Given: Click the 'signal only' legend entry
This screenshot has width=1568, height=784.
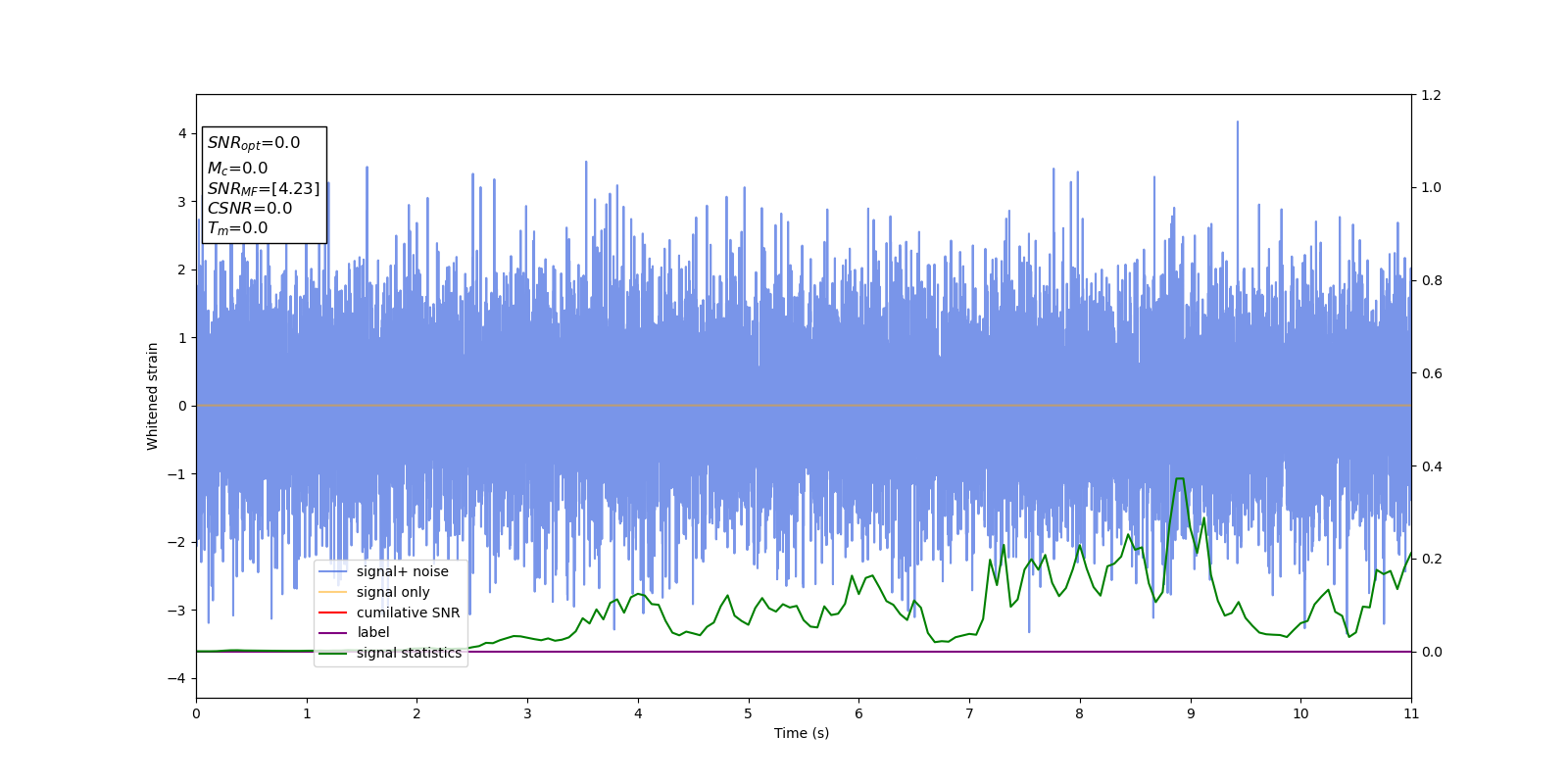Looking at the screenshot, I should pos(374,592).
